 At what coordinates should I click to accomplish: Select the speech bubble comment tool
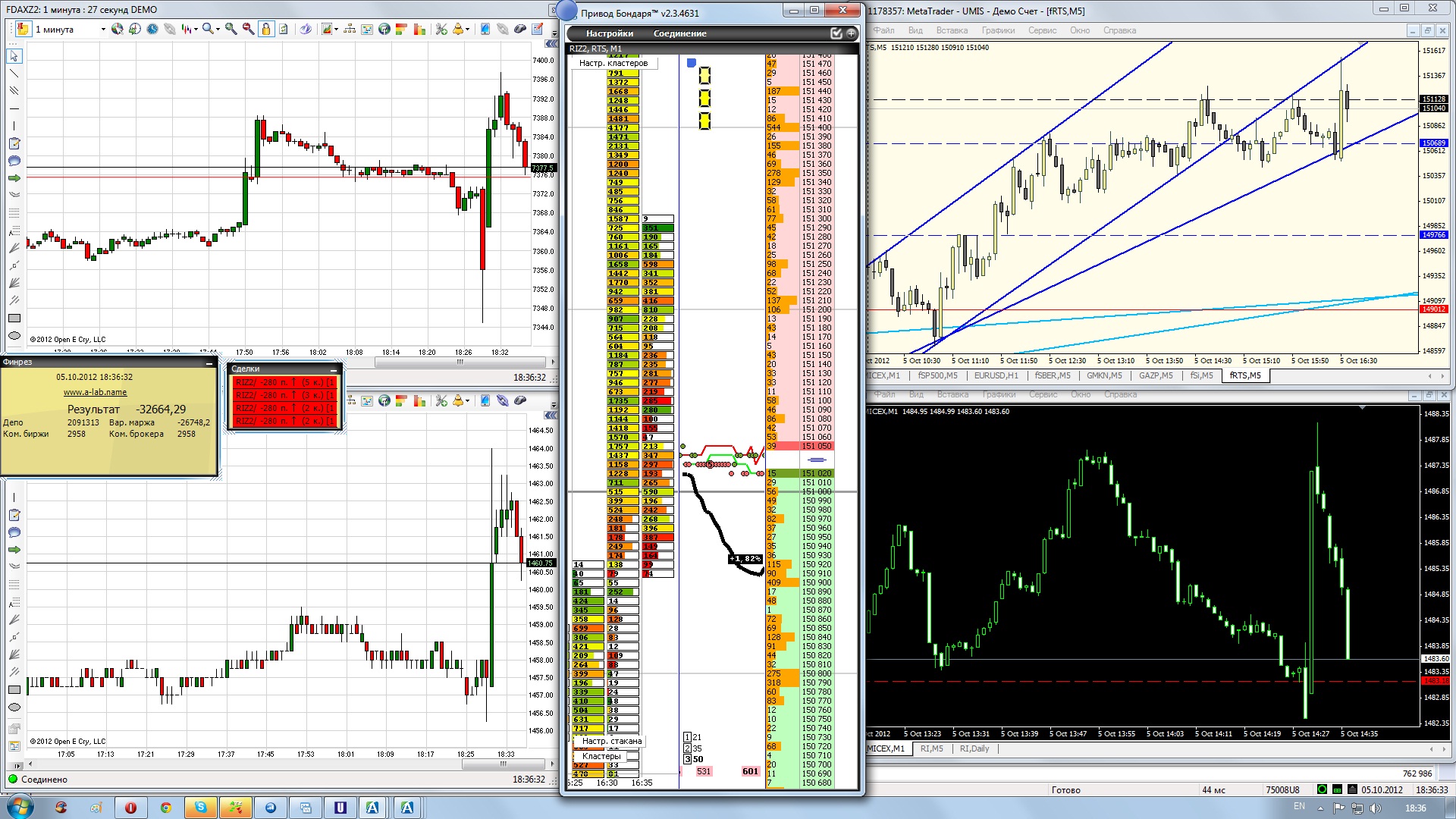click(14, 161)
